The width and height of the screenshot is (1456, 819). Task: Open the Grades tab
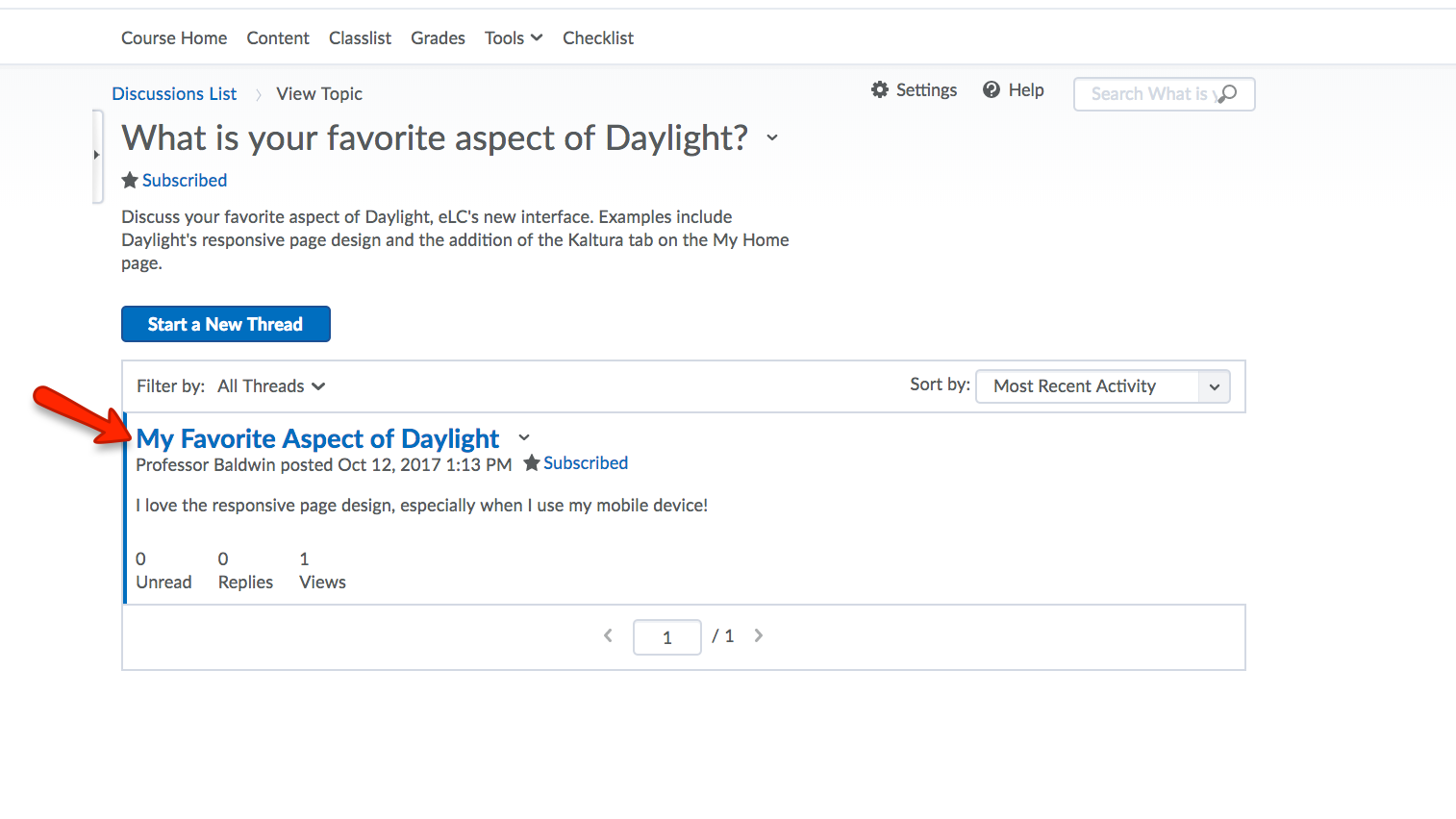point(438,38)
